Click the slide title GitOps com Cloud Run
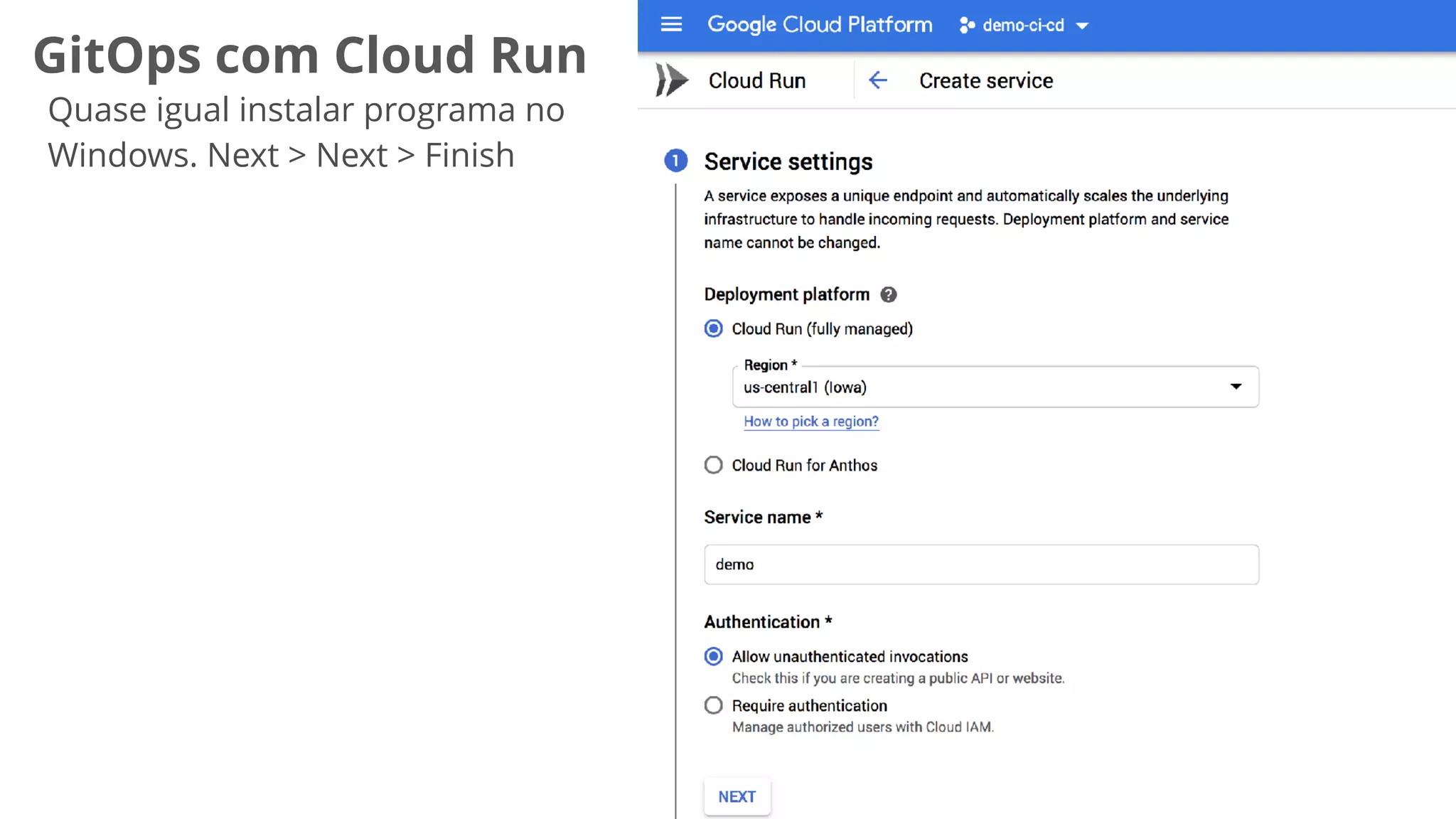 pyautogui.click(x=310, y=55)
